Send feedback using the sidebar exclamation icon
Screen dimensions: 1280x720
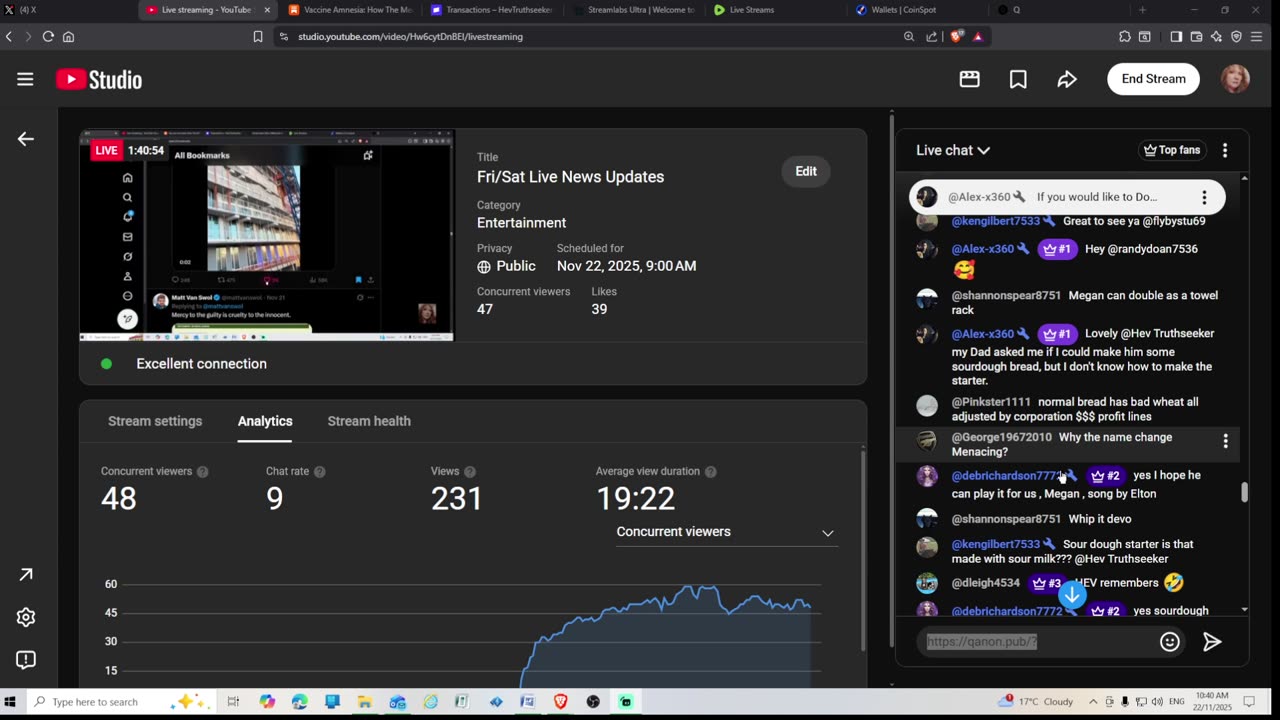tap(26, 660)
